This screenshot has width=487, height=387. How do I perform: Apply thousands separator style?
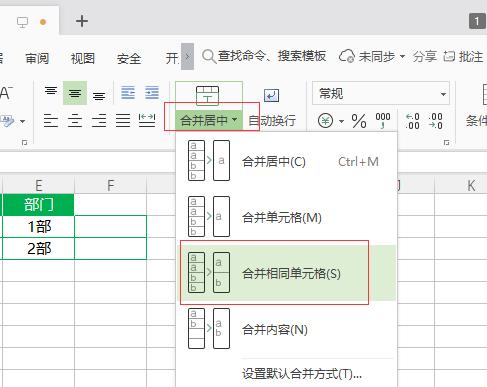[383, 120]
